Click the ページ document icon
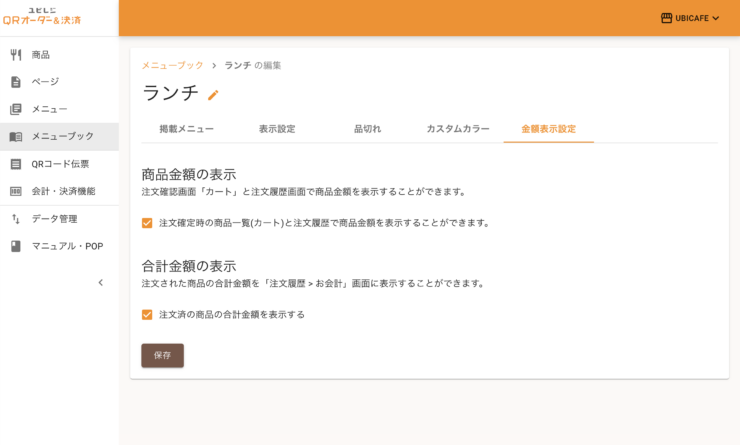The image size is (740, 445). pos(16,82)
